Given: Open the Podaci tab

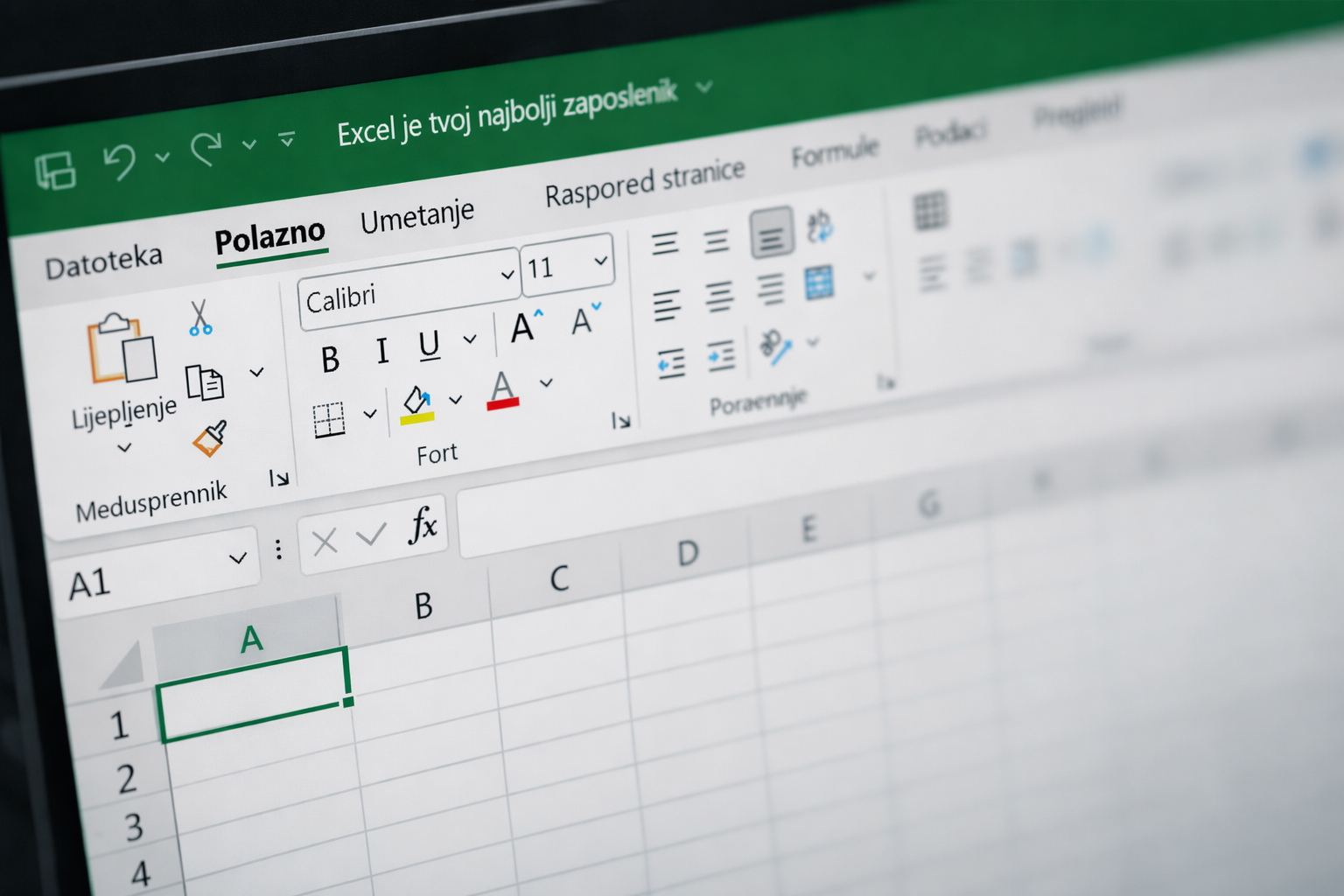Looking at the screenshot, I should pos(951,133).
